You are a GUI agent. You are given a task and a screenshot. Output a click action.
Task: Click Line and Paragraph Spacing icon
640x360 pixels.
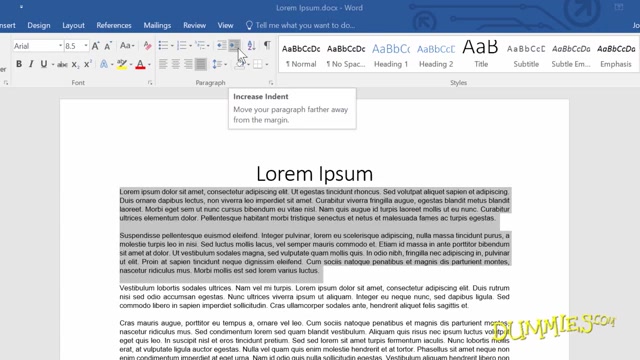[x=217, y=64]
